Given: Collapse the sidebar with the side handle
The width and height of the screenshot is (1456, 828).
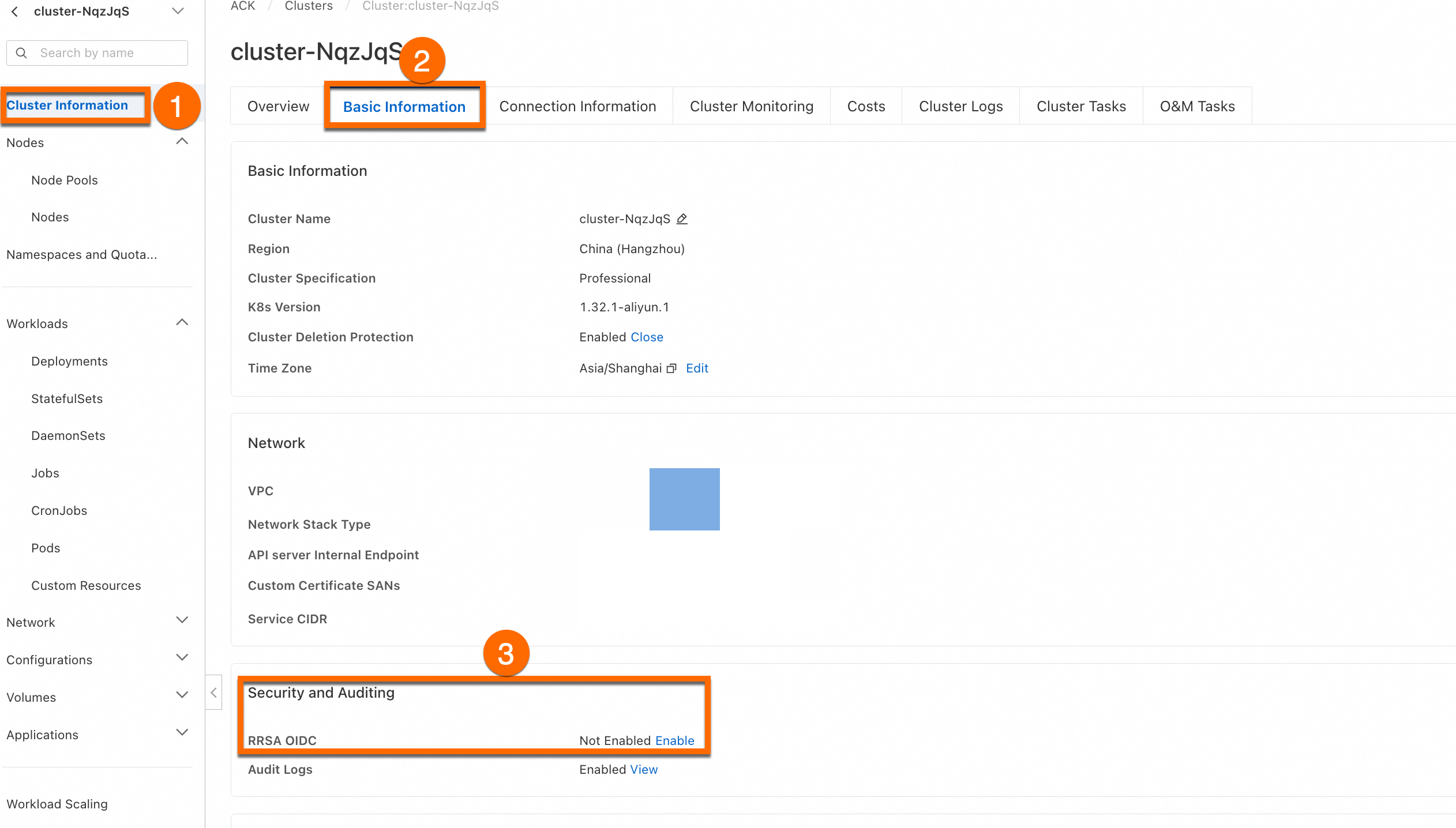Looking at the screenshot, I should tap(213, 692).
